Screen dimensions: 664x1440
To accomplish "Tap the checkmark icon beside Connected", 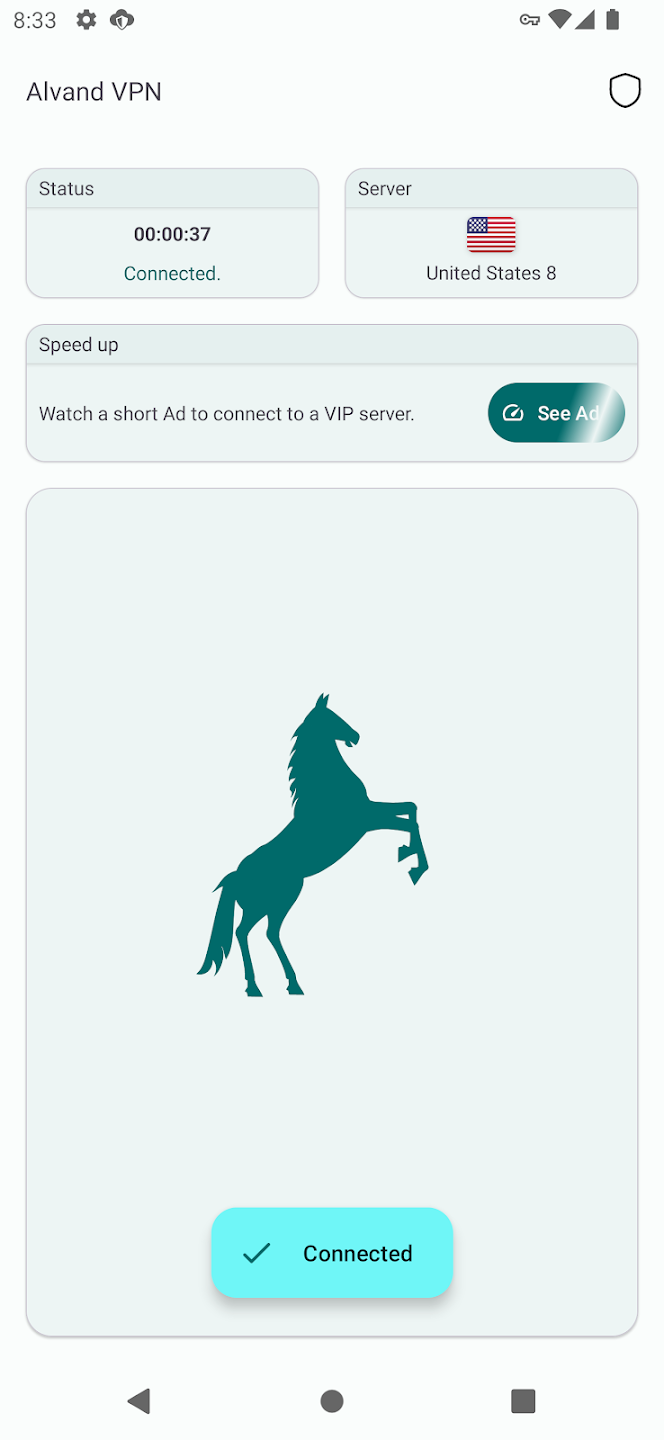I will pos(257,1253).
